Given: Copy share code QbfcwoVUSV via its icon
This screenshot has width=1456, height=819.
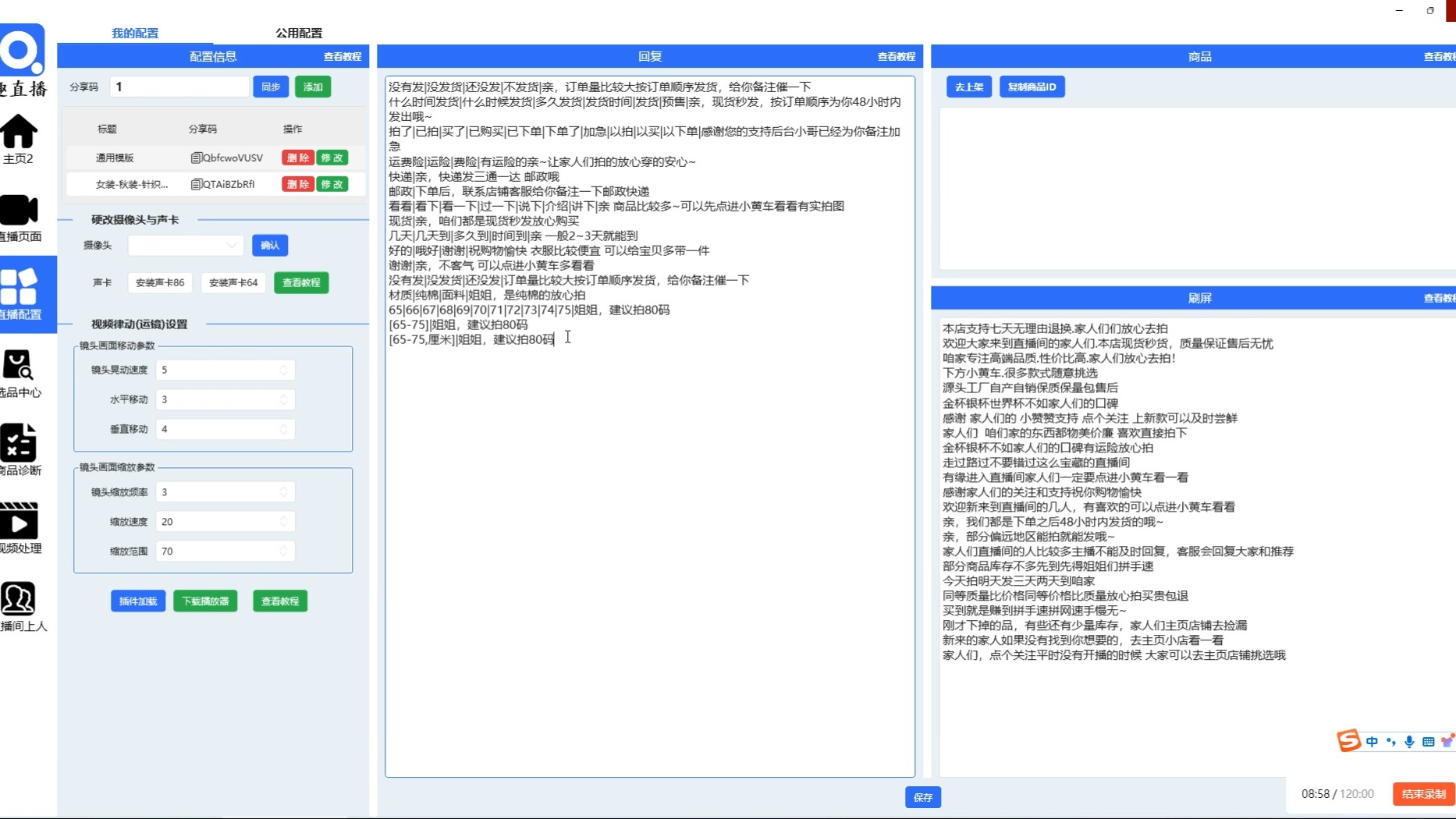Looking at the screenshot, I should 196,158.
